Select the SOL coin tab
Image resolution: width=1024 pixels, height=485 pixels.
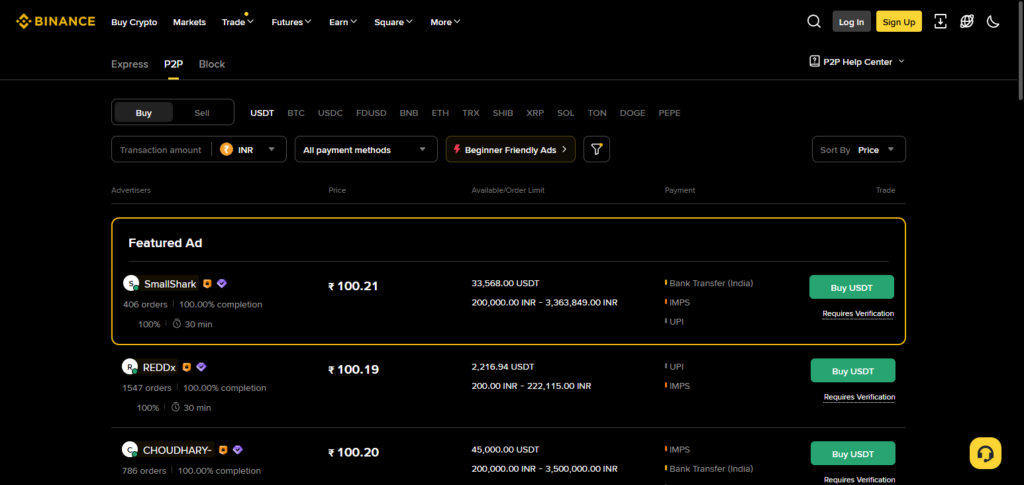566,113
